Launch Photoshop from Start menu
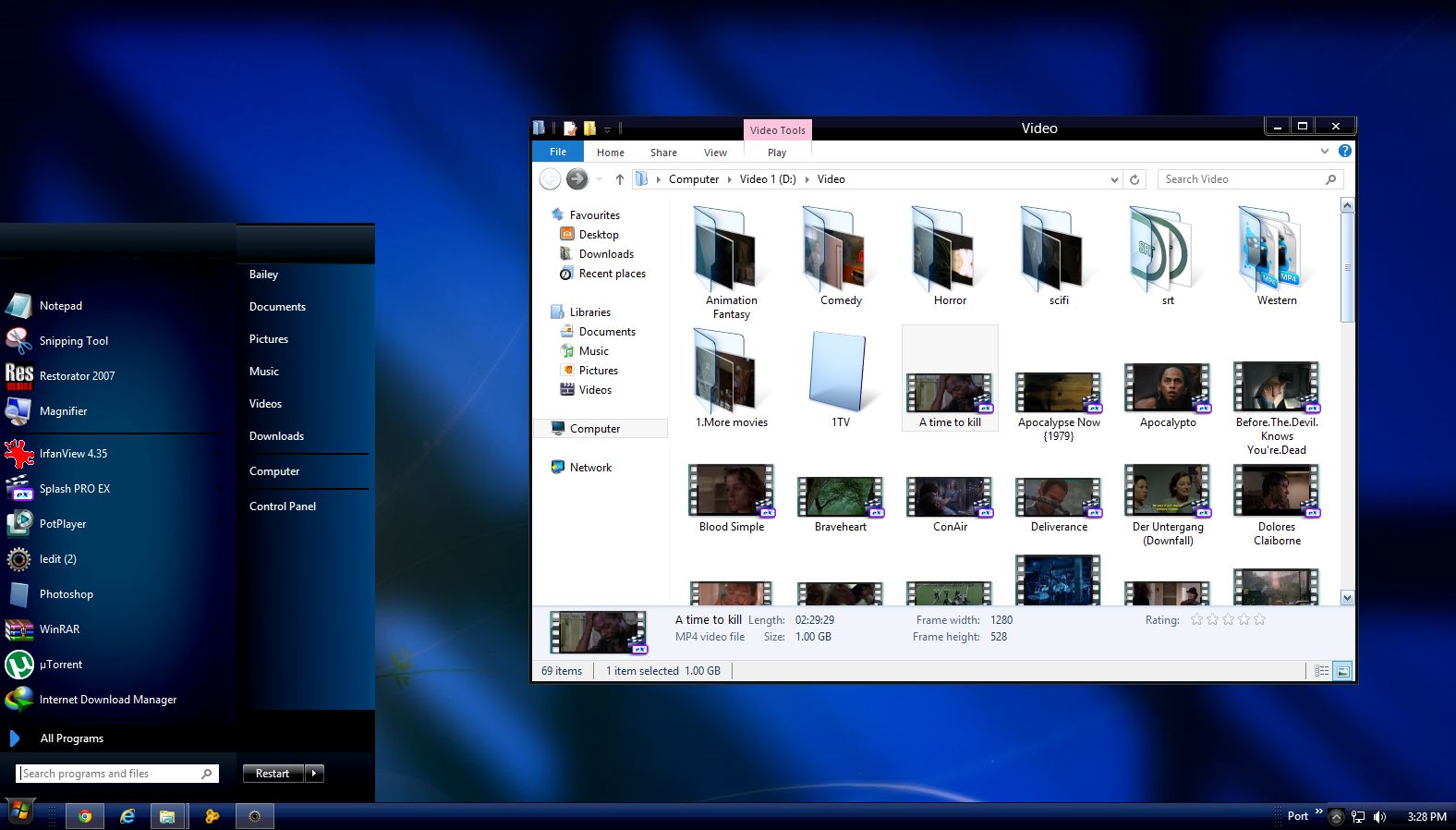The height and width of the screenshot is (830, 1456). coord(67,594)
